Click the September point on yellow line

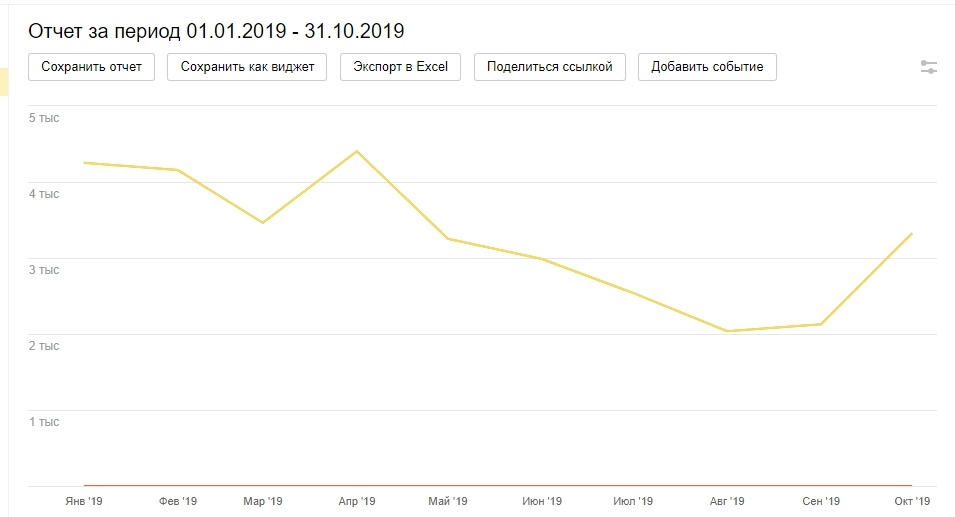821,324
